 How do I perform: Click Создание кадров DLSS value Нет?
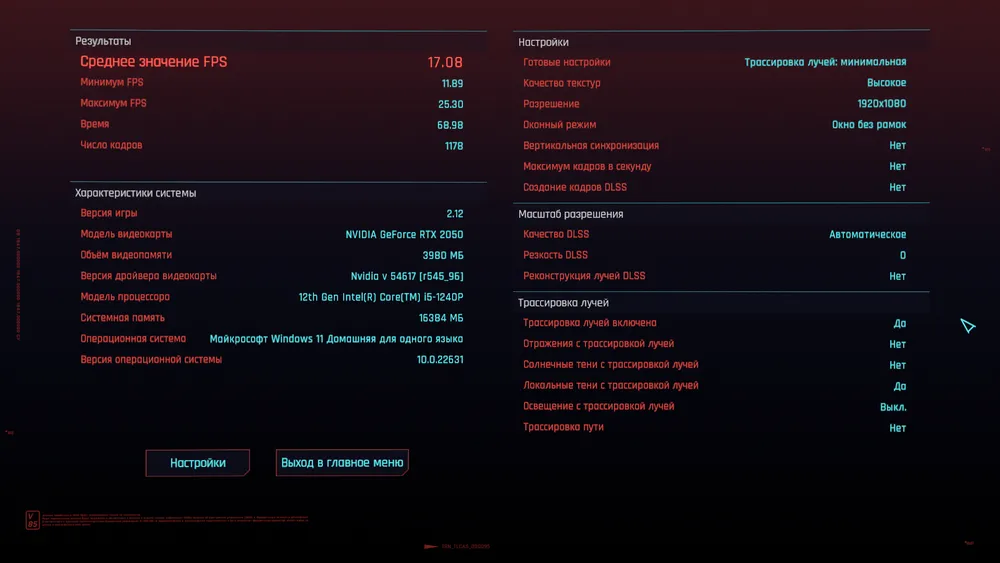point(898,187)
